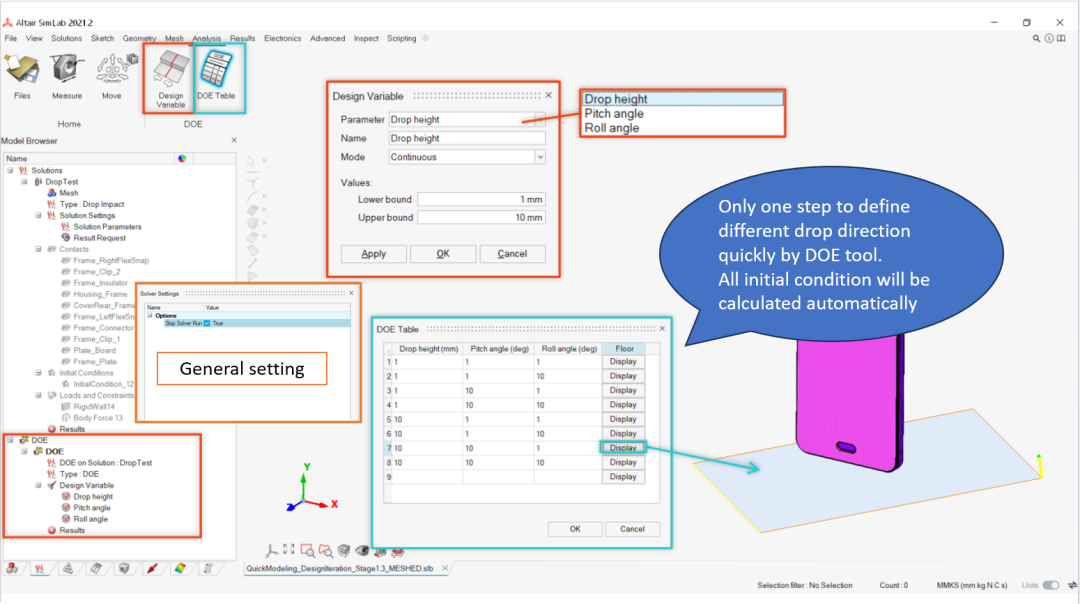Click the search magnifier icon top right
Viewport: 1080px width, 604px height.
pos(1037,38)
